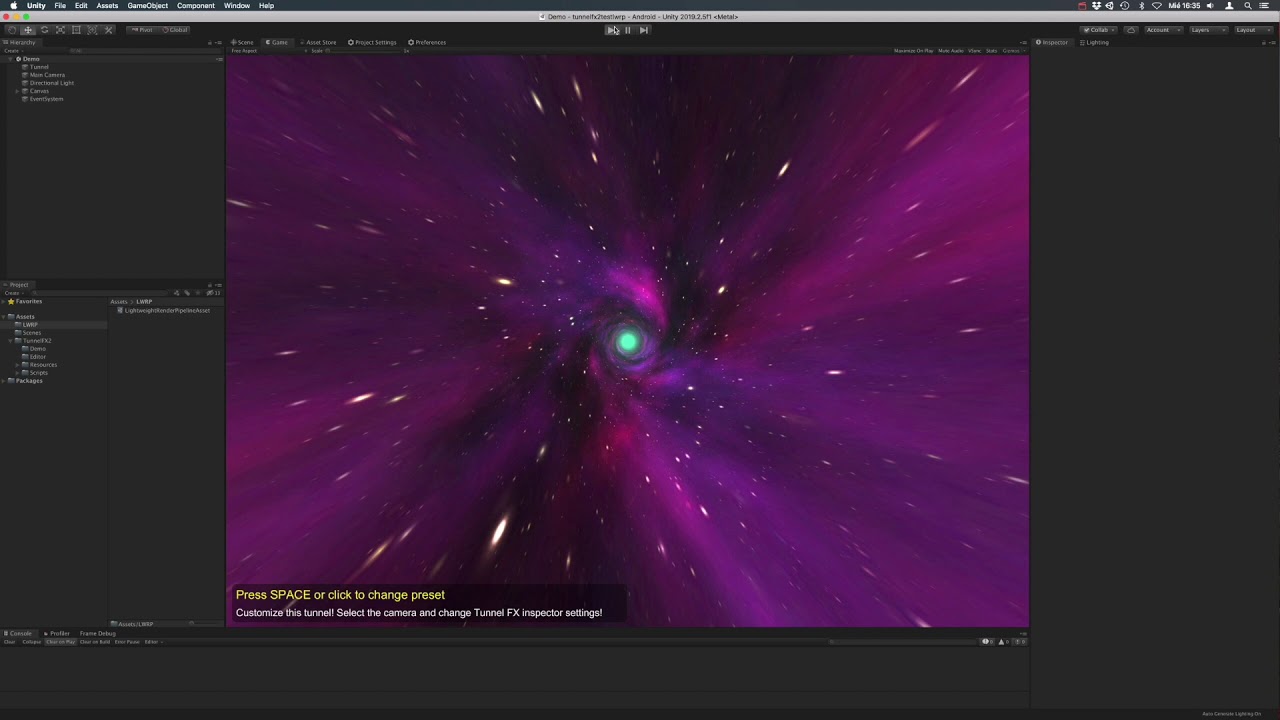The width and height of the screenshot is (1280, 720).
Task: Expand the Canvas object in Hierarchy
Action: [x=18, y=91]
